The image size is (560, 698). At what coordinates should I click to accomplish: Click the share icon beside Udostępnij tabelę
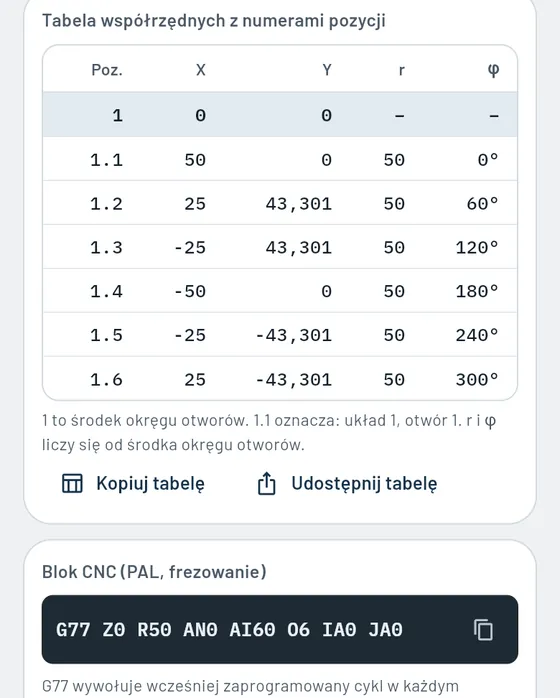pyautogui.click(x=267, y=483)
